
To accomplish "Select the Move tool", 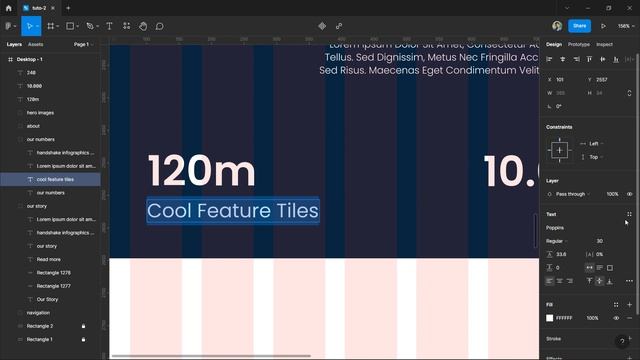I will (29, 26).
